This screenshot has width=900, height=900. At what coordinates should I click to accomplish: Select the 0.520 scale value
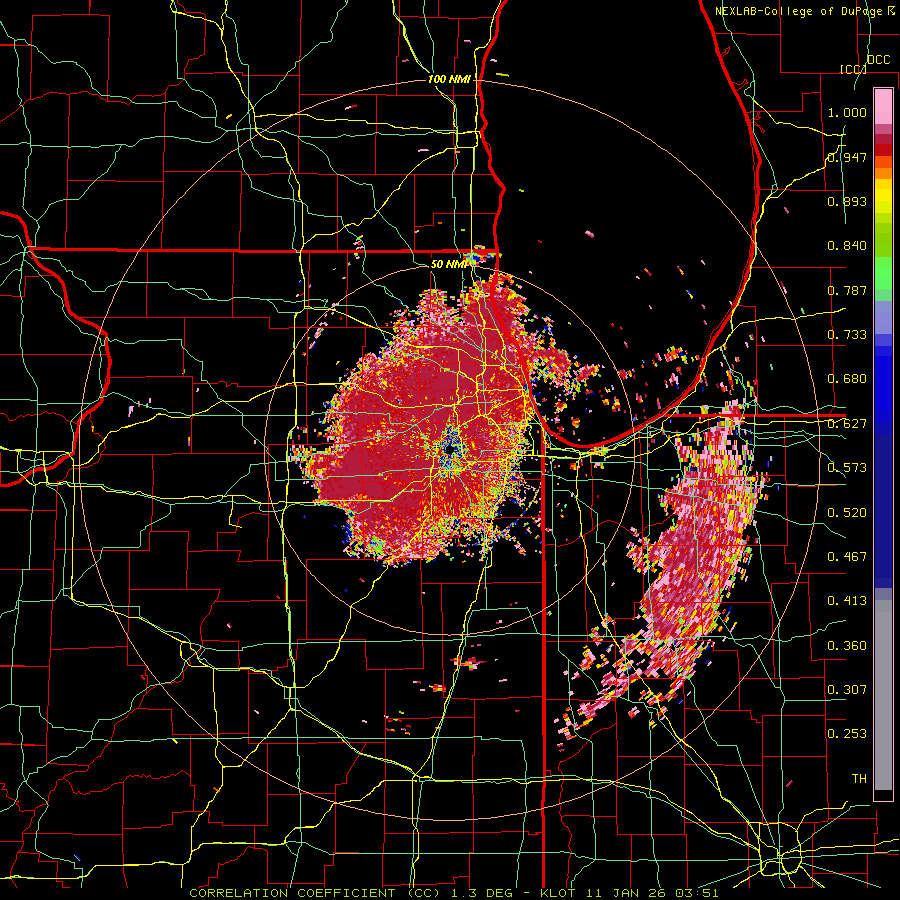pyautogui.click(x=847, y=512)
